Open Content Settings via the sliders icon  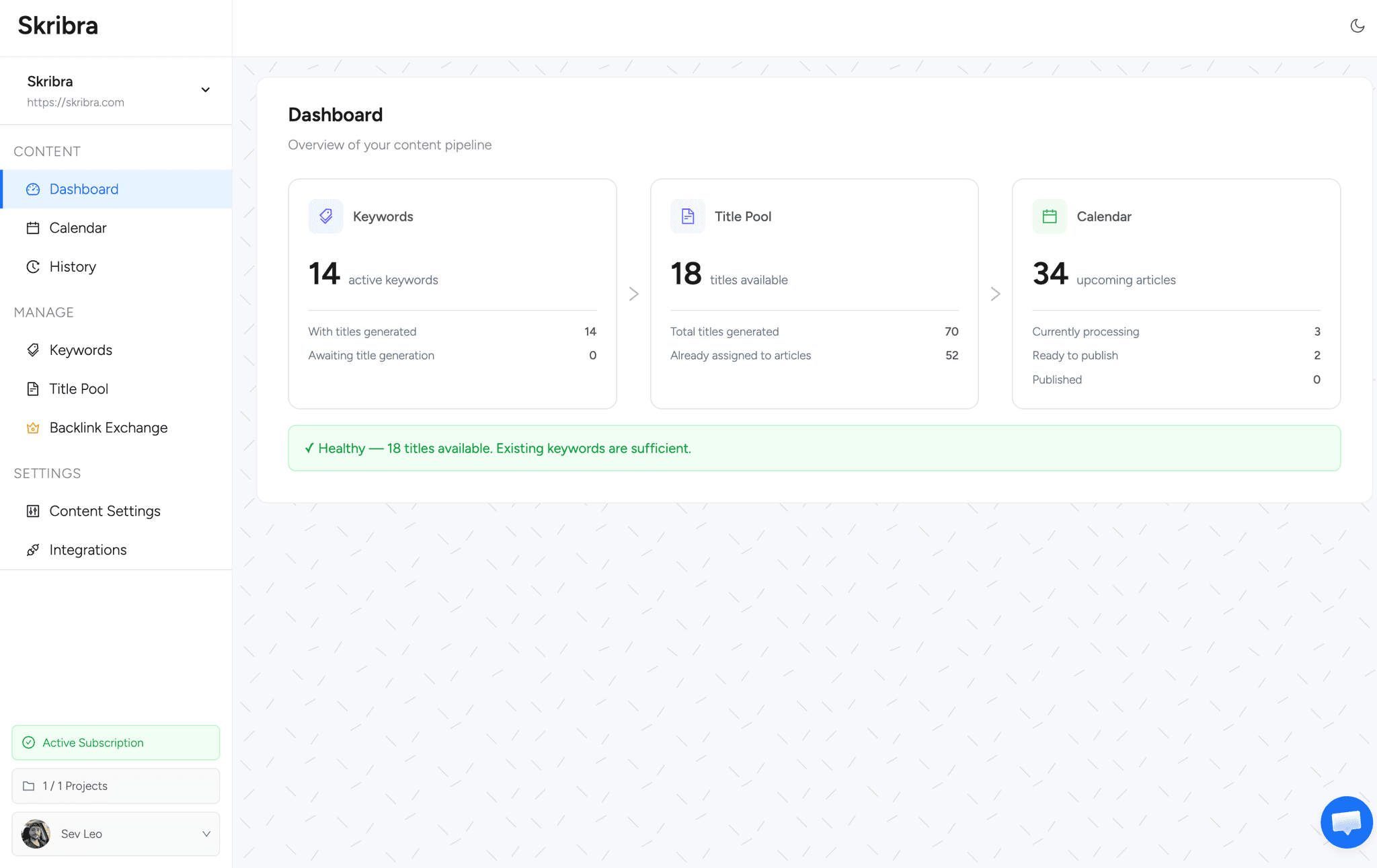[33, 511]
